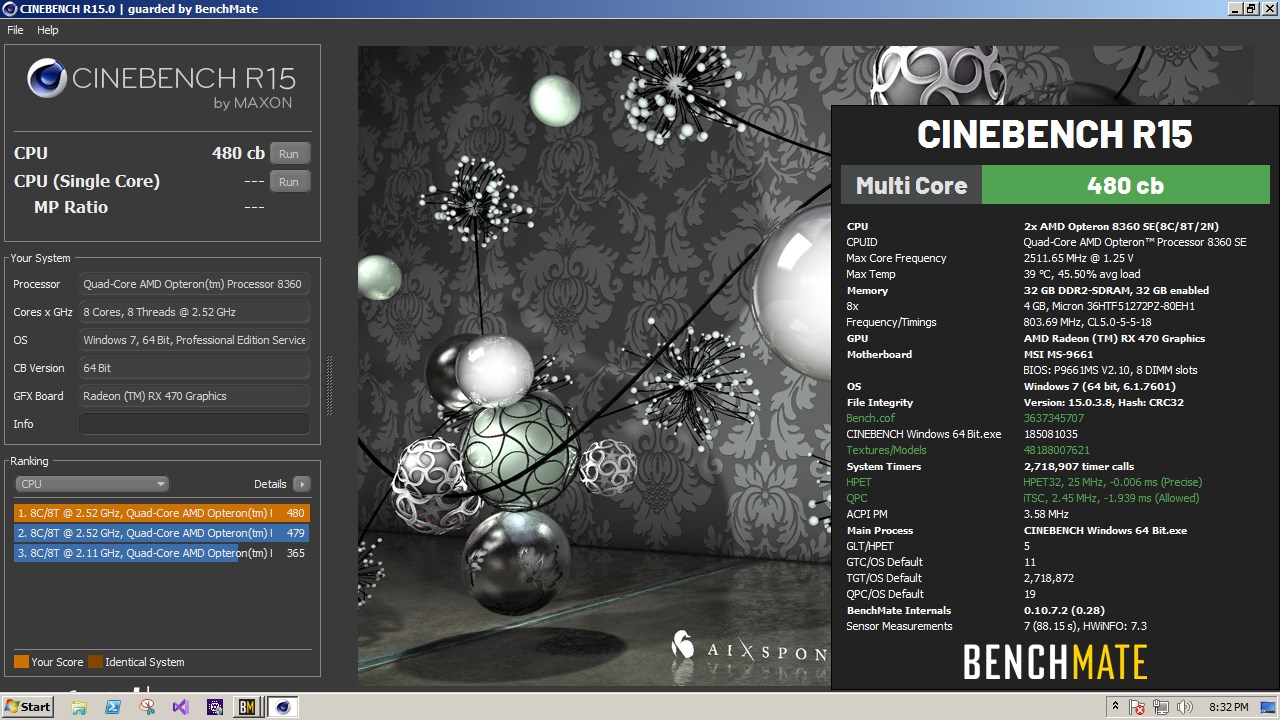The height and width of the screenshot is (720, 1280).
Task: Click the Cinebench R15 logo sphere
Action: [47, 79]
